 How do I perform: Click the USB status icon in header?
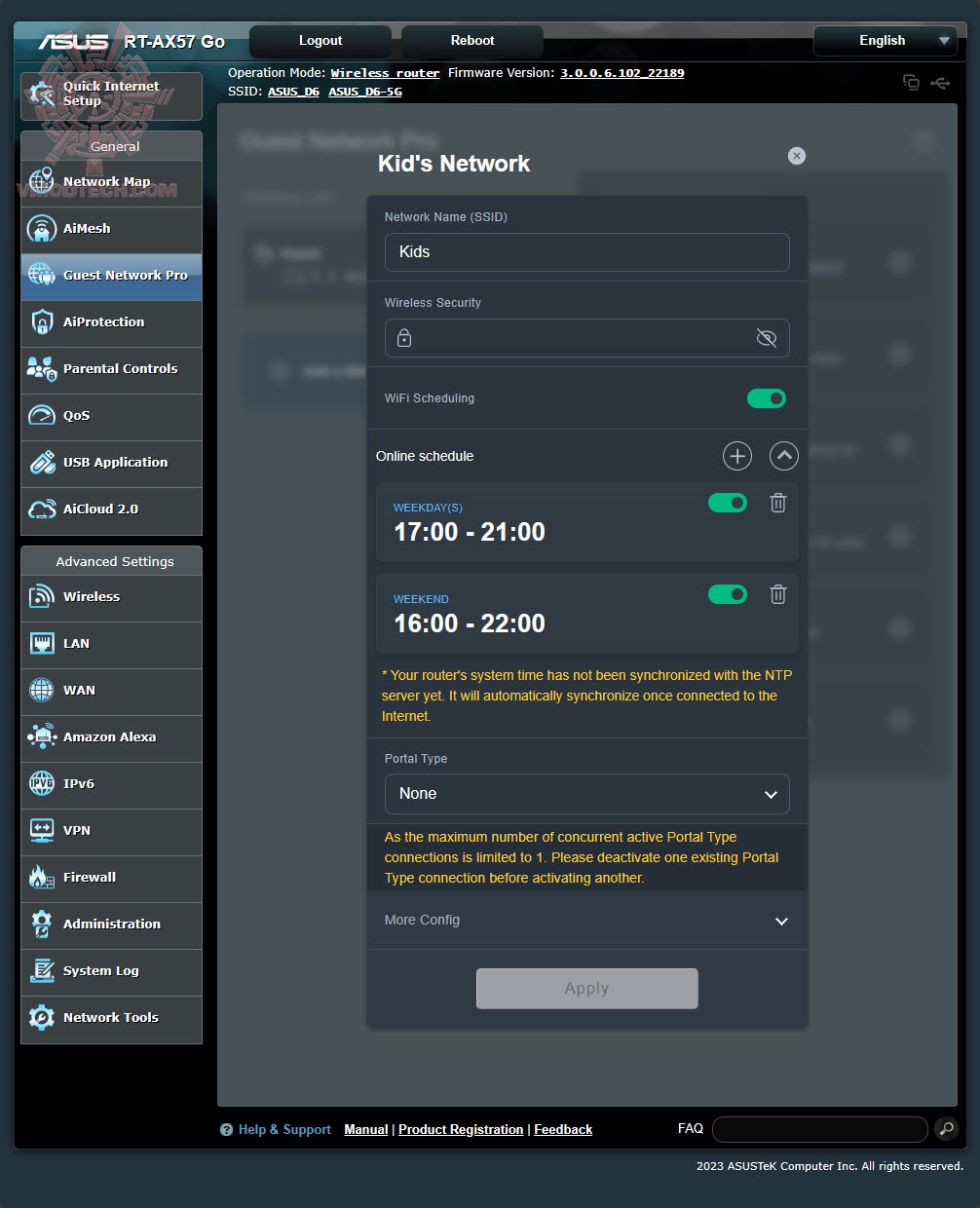tap(940, 83)
